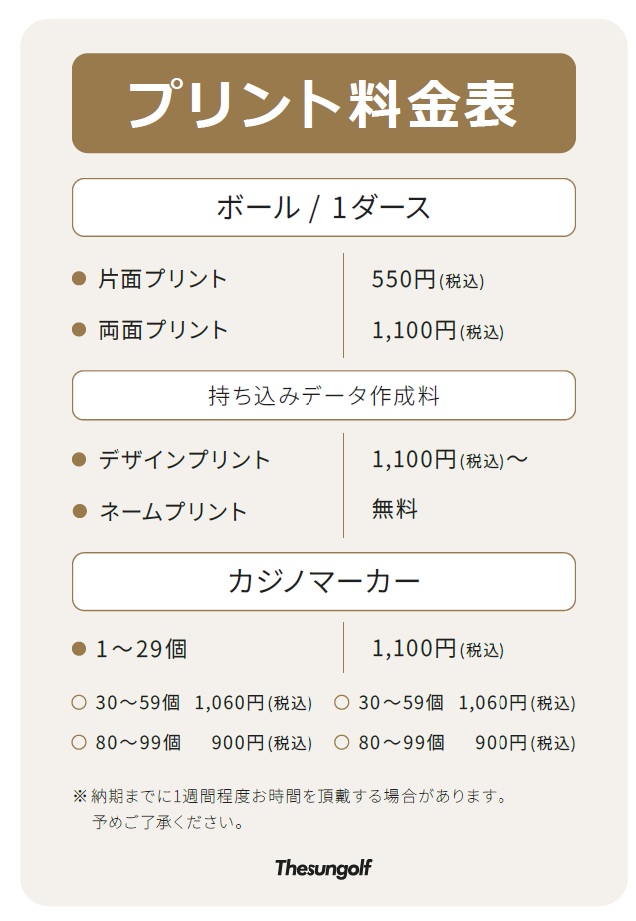636x921 pixels.
Task: Click the 片面プリント label
Action: (163, 279)
